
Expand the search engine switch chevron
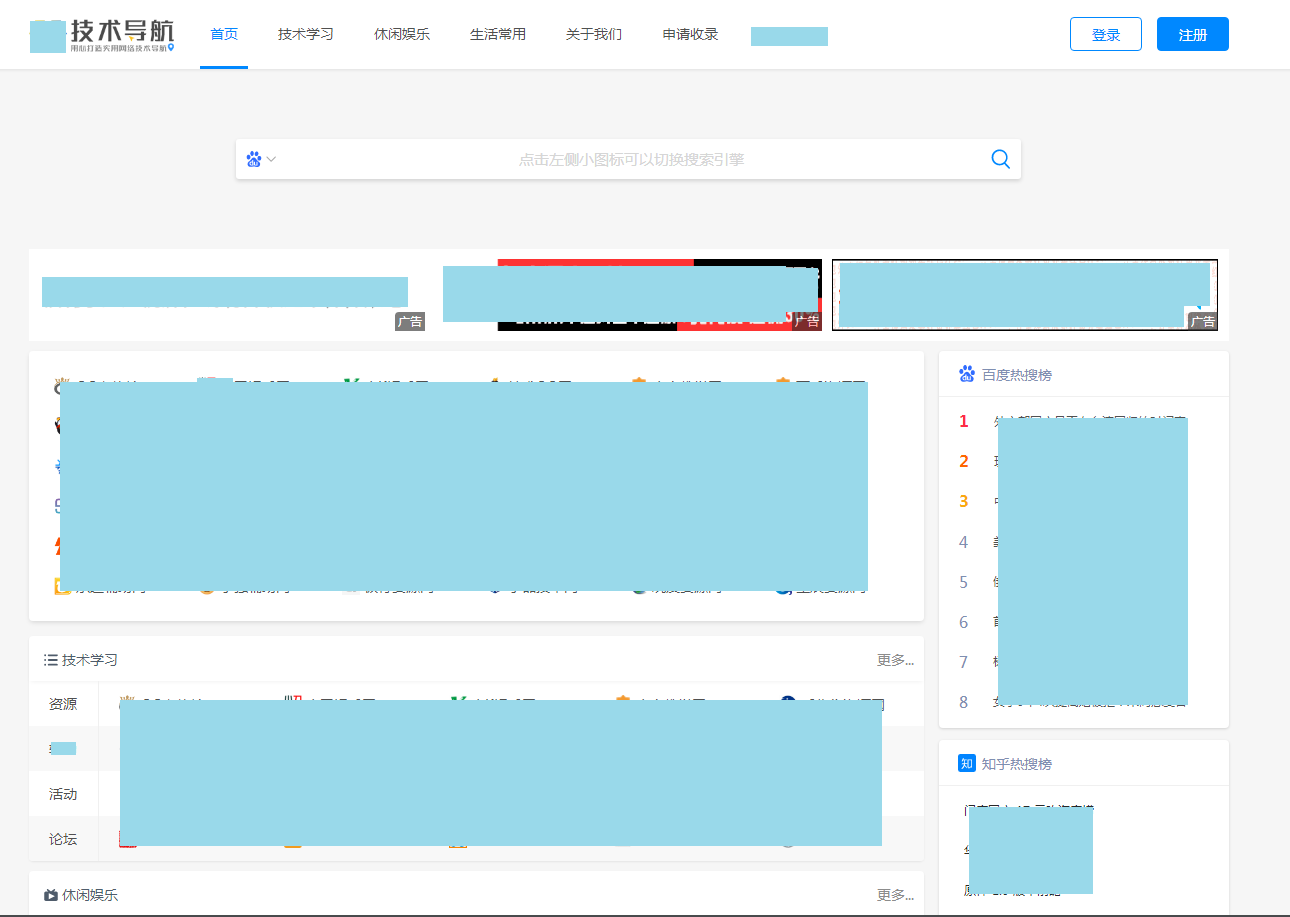[x=271, y=159]
